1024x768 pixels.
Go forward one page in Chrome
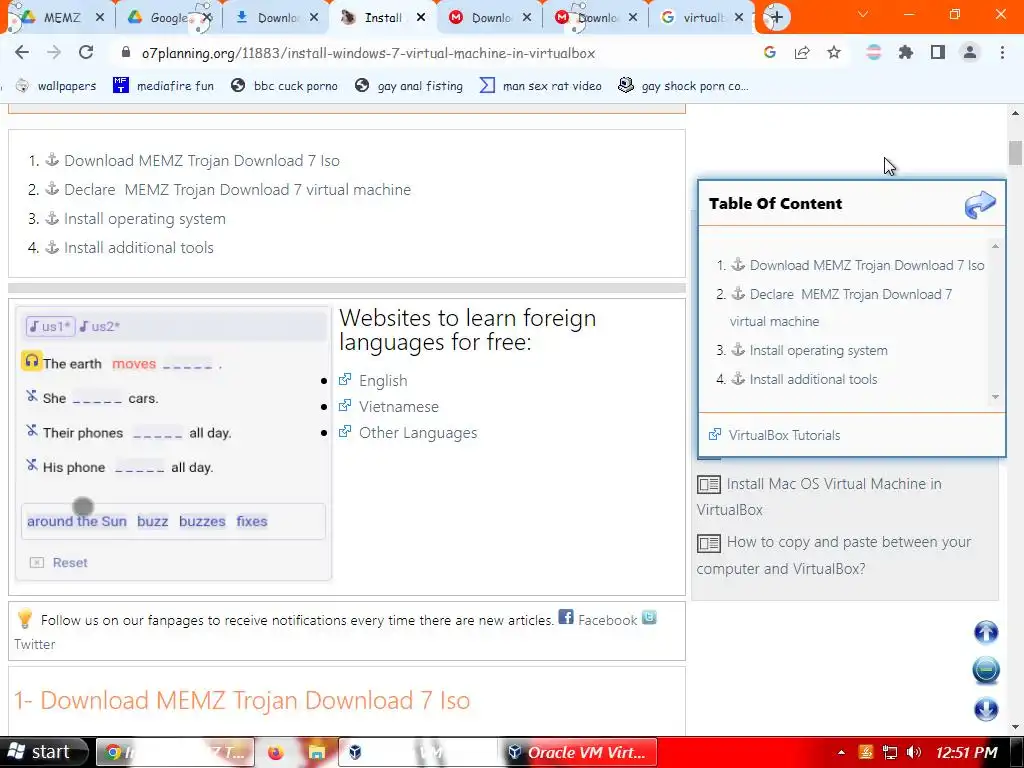tap(54, 53)
